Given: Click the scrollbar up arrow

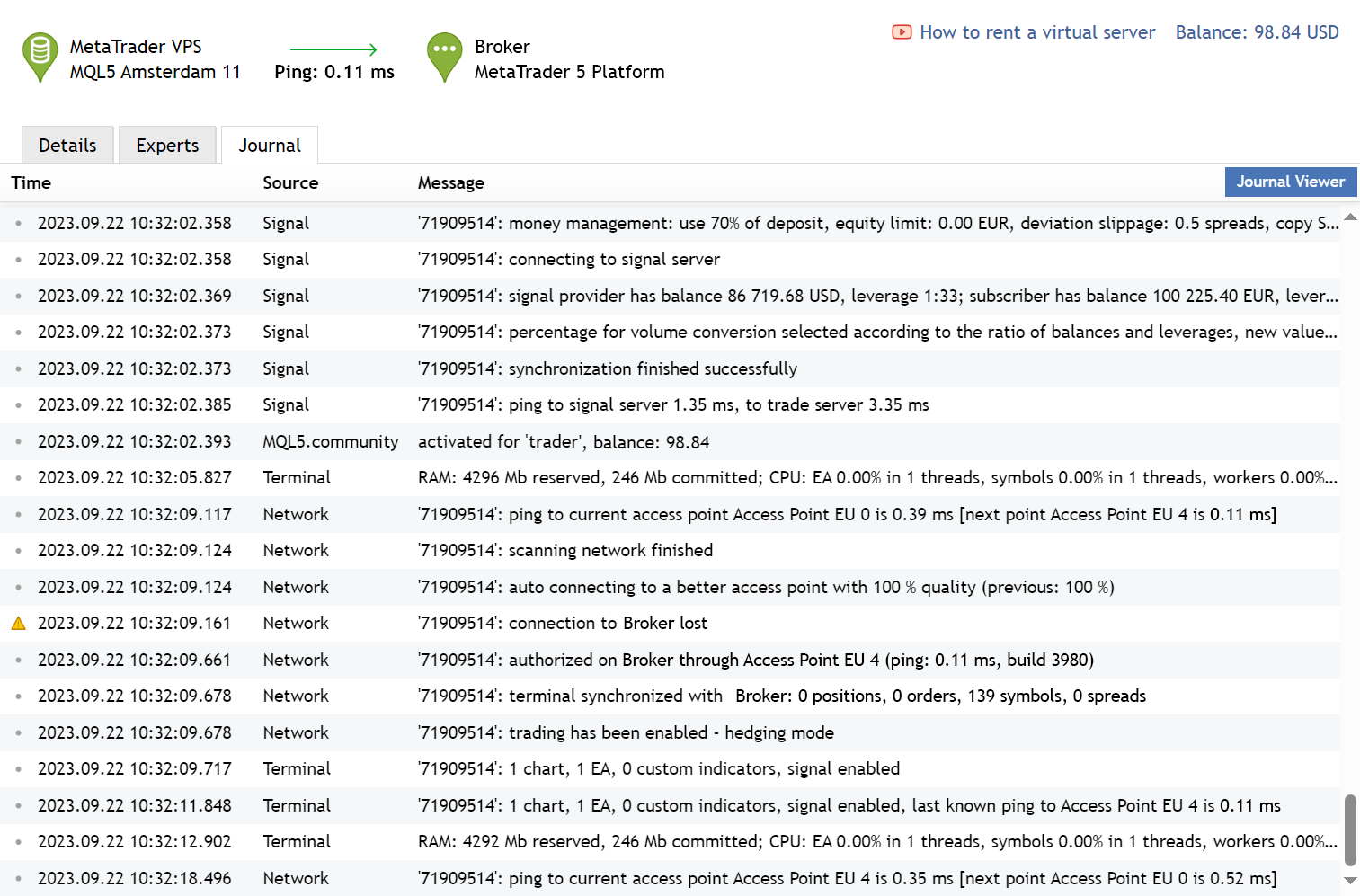Looking at the screenshot, I should pos(1350,216).
